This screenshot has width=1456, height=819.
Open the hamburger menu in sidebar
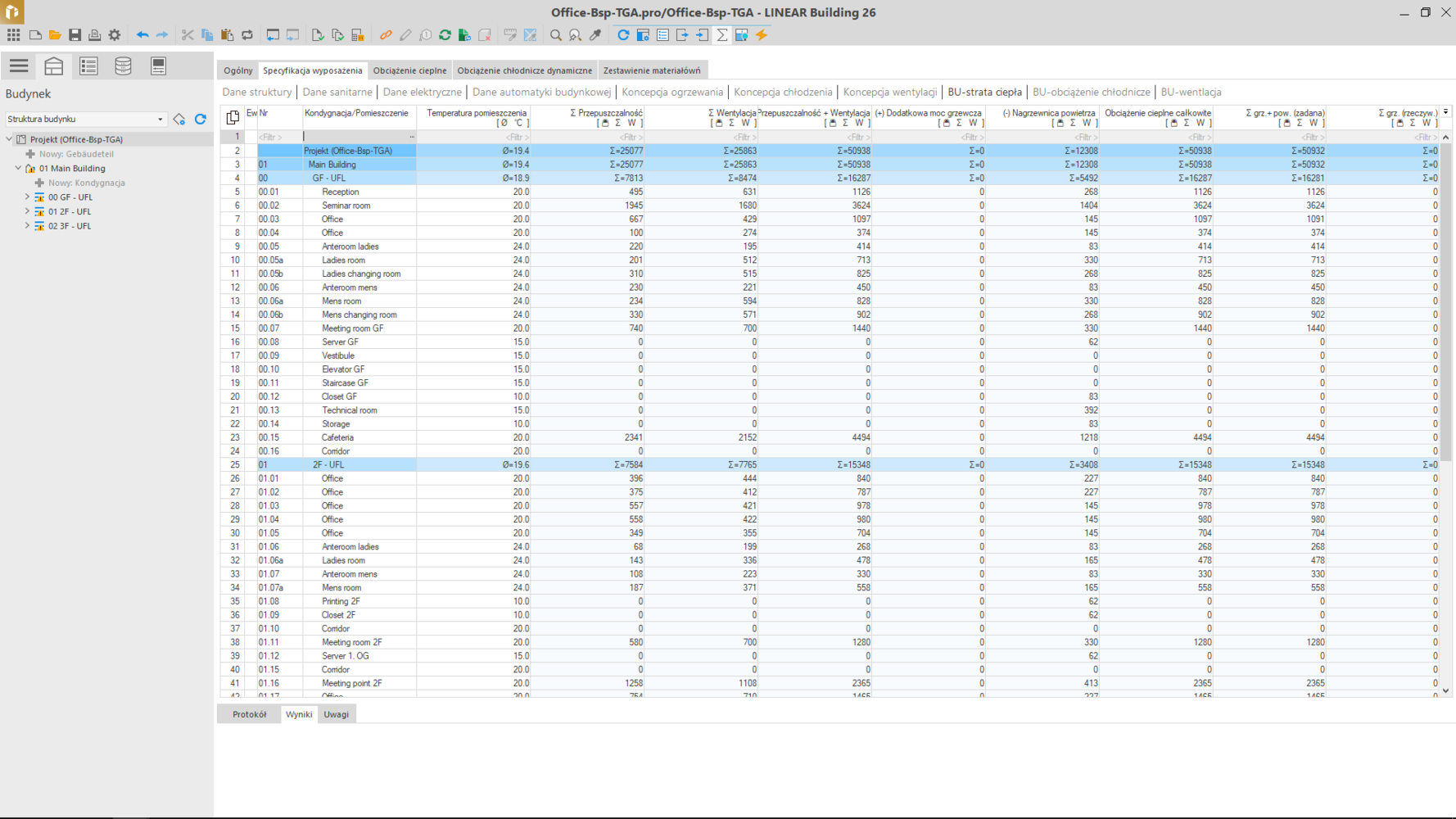click(x=19, y=66)
